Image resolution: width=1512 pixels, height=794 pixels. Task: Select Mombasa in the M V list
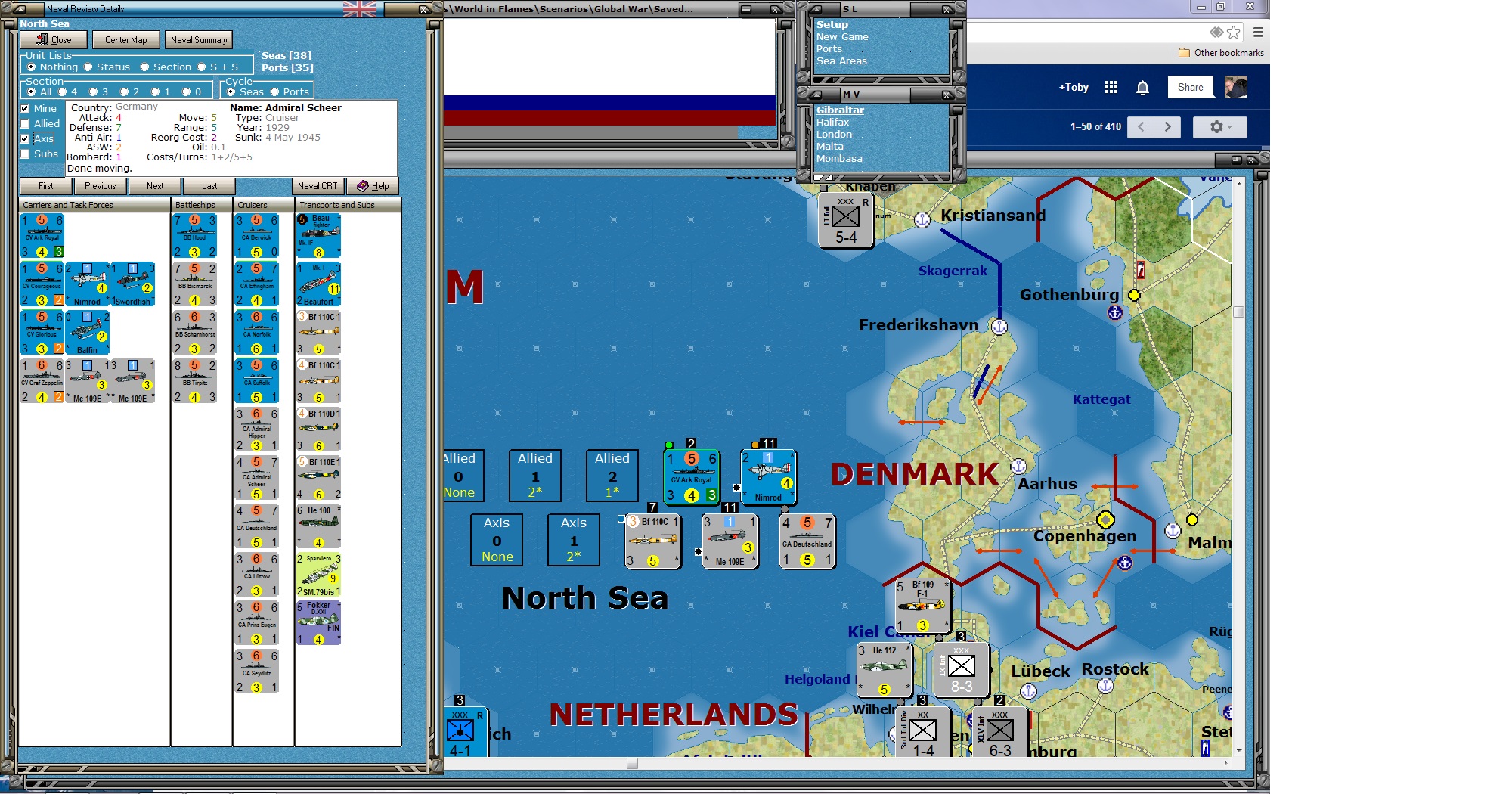839,159
